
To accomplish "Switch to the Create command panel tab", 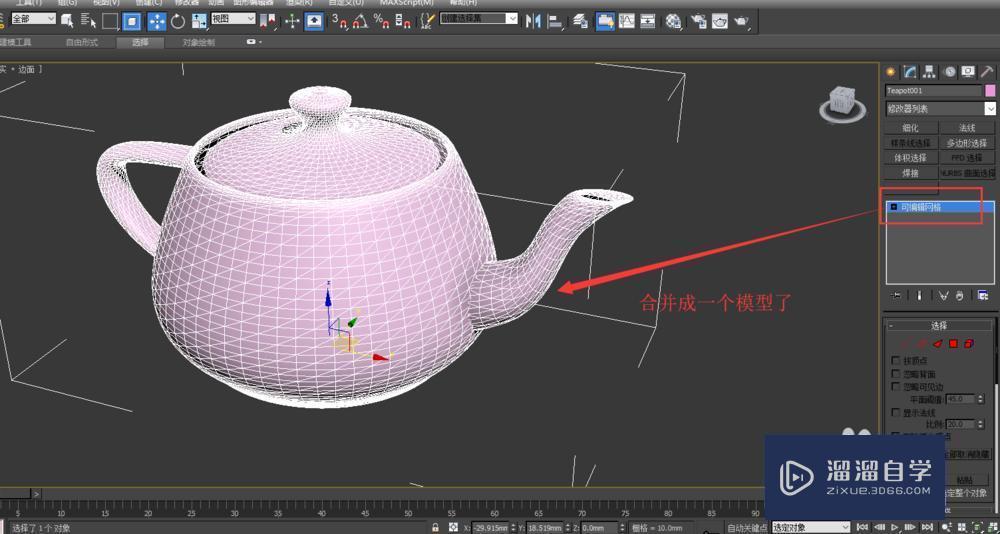I will tap(891, 71).
